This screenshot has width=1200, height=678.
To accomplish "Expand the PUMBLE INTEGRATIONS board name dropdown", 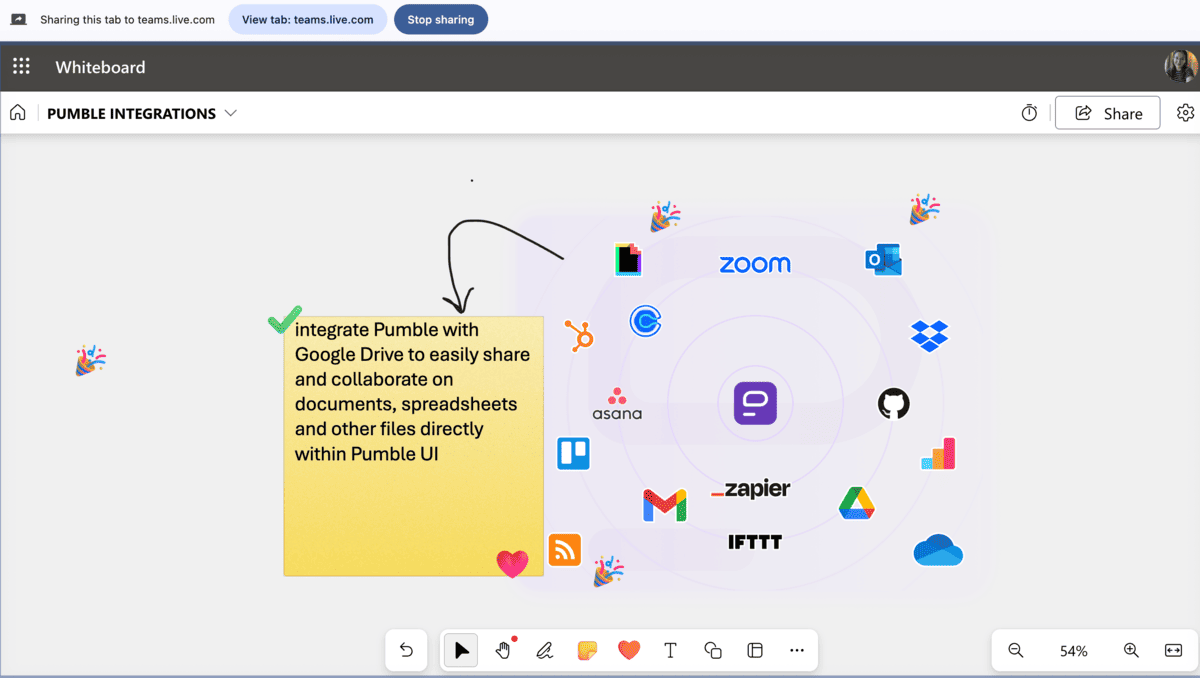I will click(x=231, y=113).
